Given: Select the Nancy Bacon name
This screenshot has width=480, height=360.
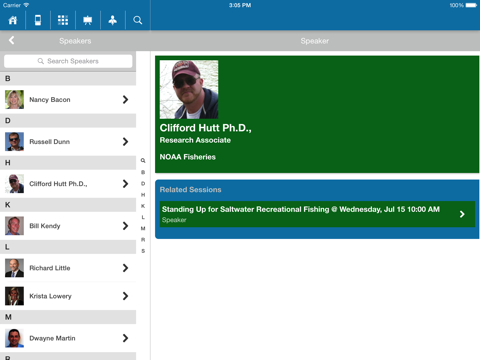Looking at the screenshot, I should (x=50, y=100).
